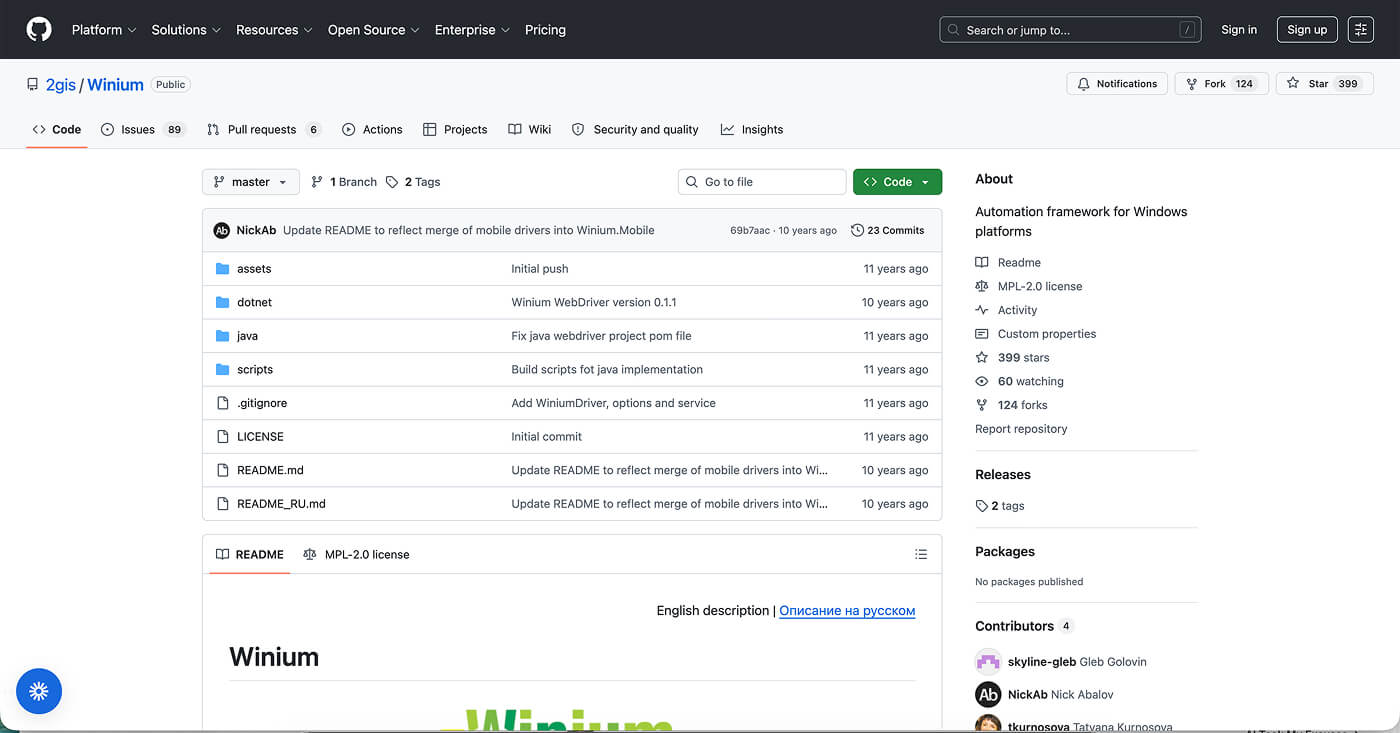Screen dimensions: 1400x733
Task: Click the tags icon showing 2 Tags
Action: [392, 182]
